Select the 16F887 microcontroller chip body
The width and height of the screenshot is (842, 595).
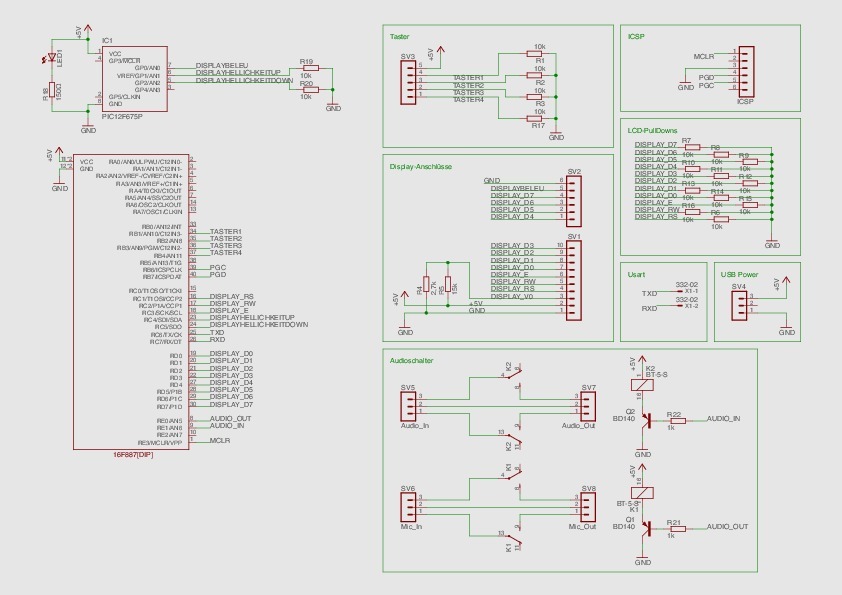click(131, 301)
